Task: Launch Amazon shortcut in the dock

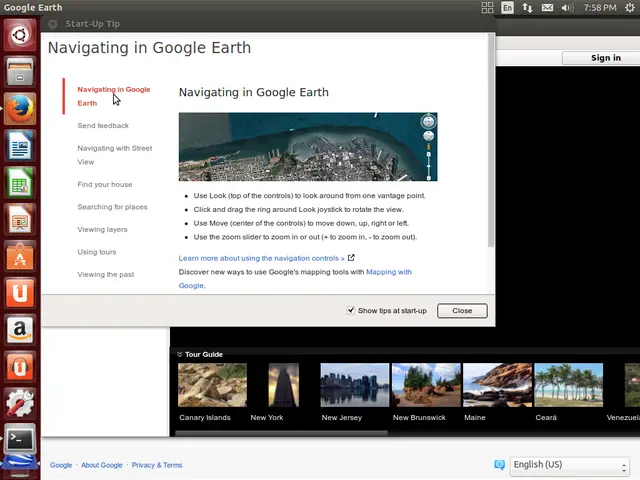Action: (20, 330)
